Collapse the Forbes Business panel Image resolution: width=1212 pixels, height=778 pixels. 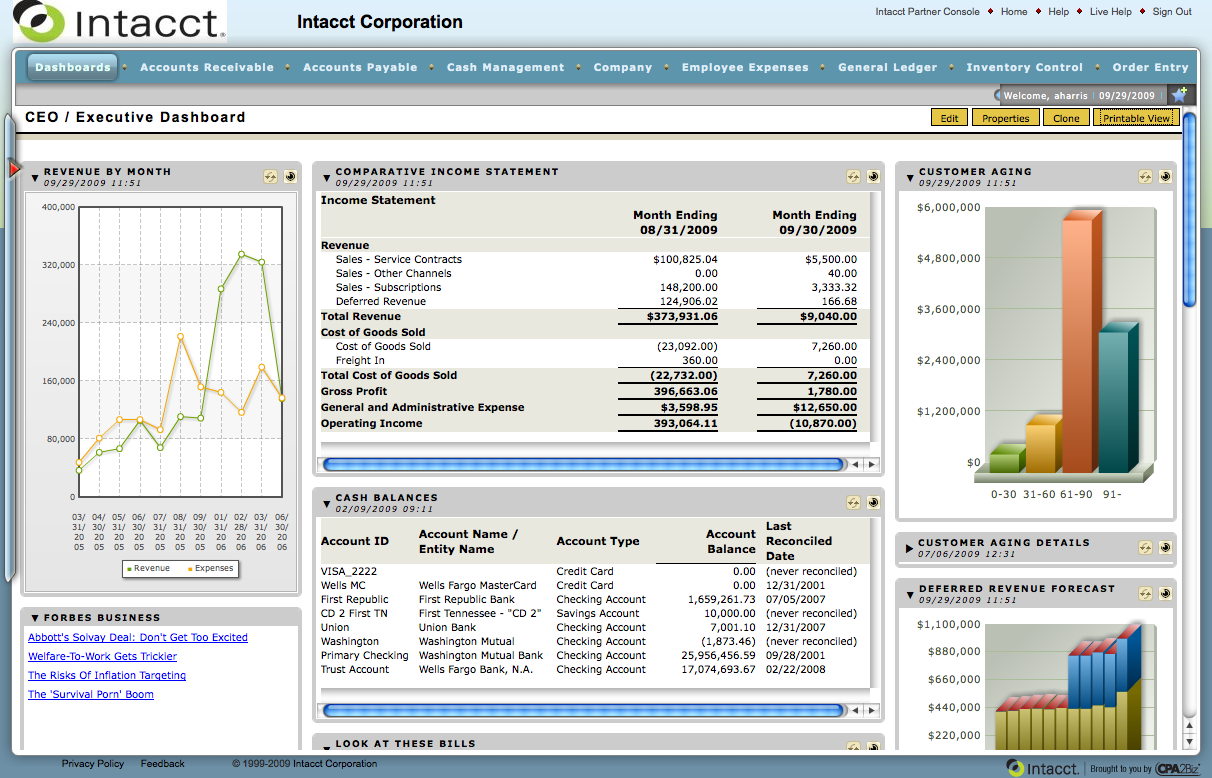click(35, 618)
